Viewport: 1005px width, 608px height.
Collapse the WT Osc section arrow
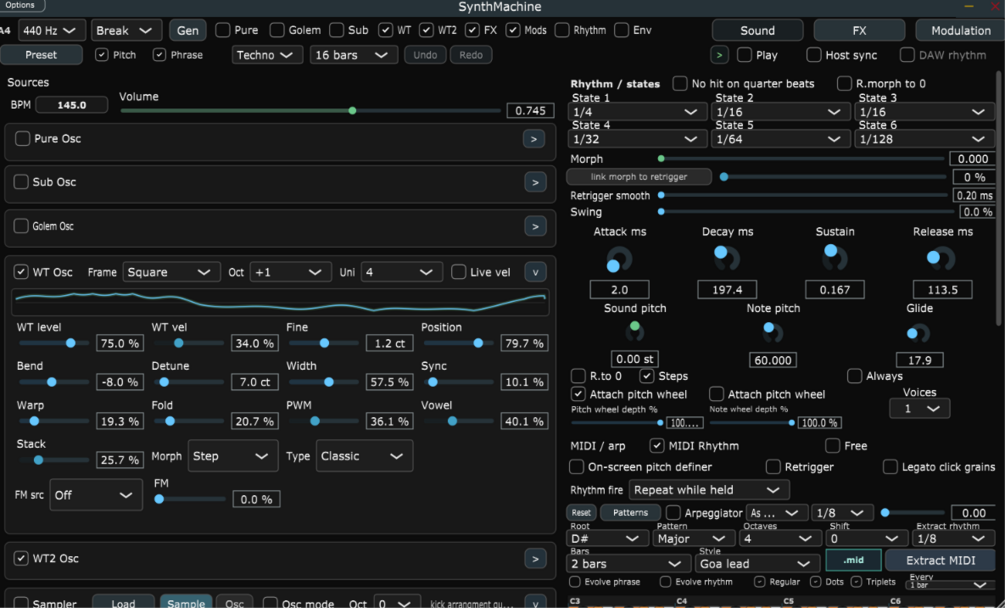535,272
